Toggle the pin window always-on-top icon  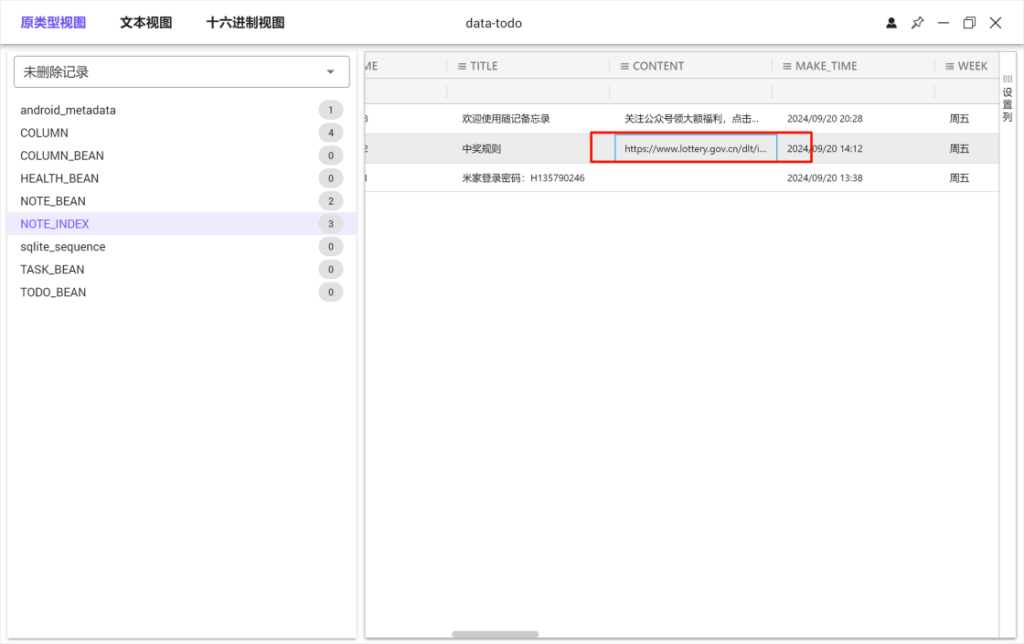tap(917, 22)
